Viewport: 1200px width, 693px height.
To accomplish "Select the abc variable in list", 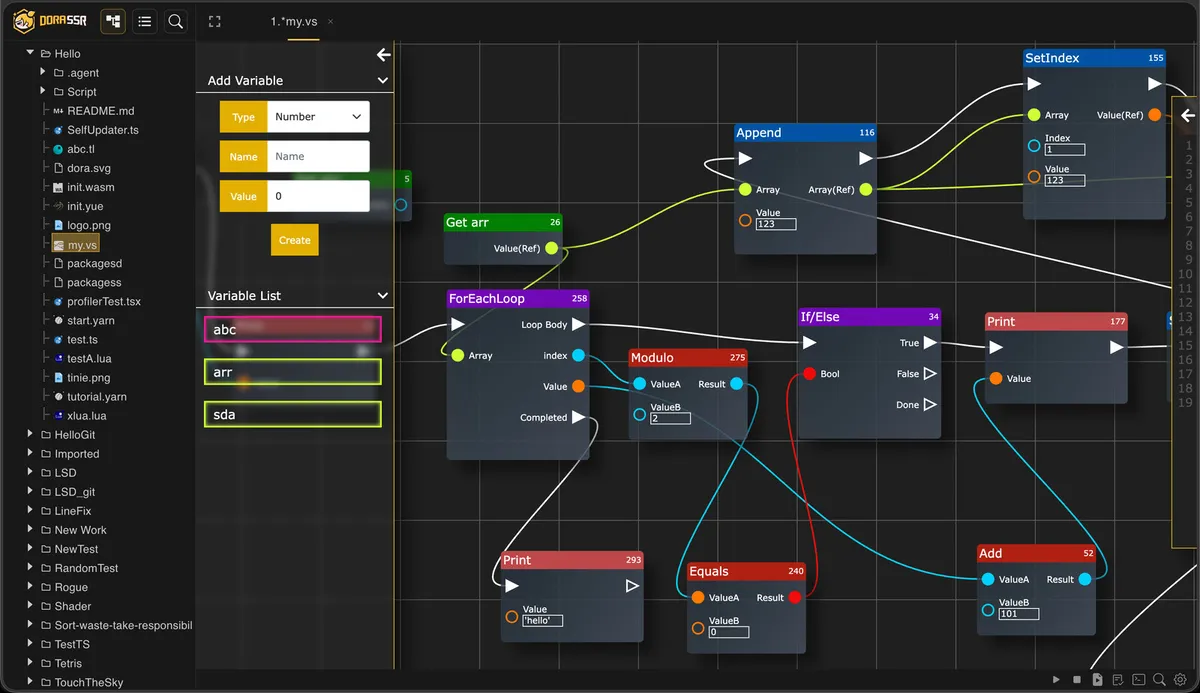I will click(293, 329).
